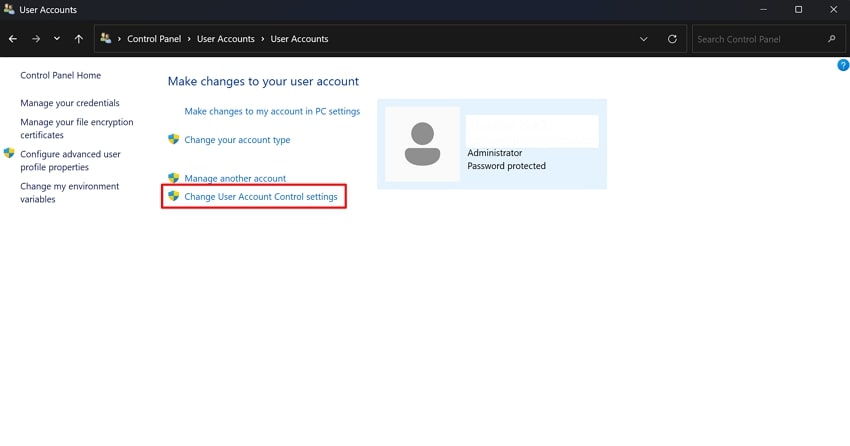Expand the chevron after Control Panel breadcrumb
Viewport: 850px width, 446px height.
(189, 39)
